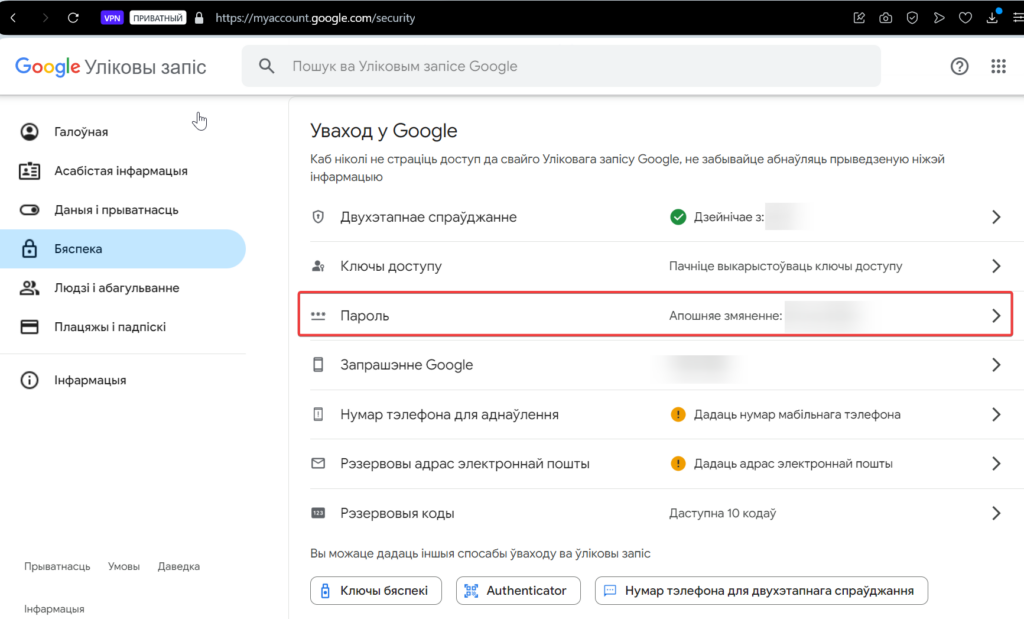Click the Двухэтапнае спраўджанне label
1024x619 pixels.
click(428, 217)
